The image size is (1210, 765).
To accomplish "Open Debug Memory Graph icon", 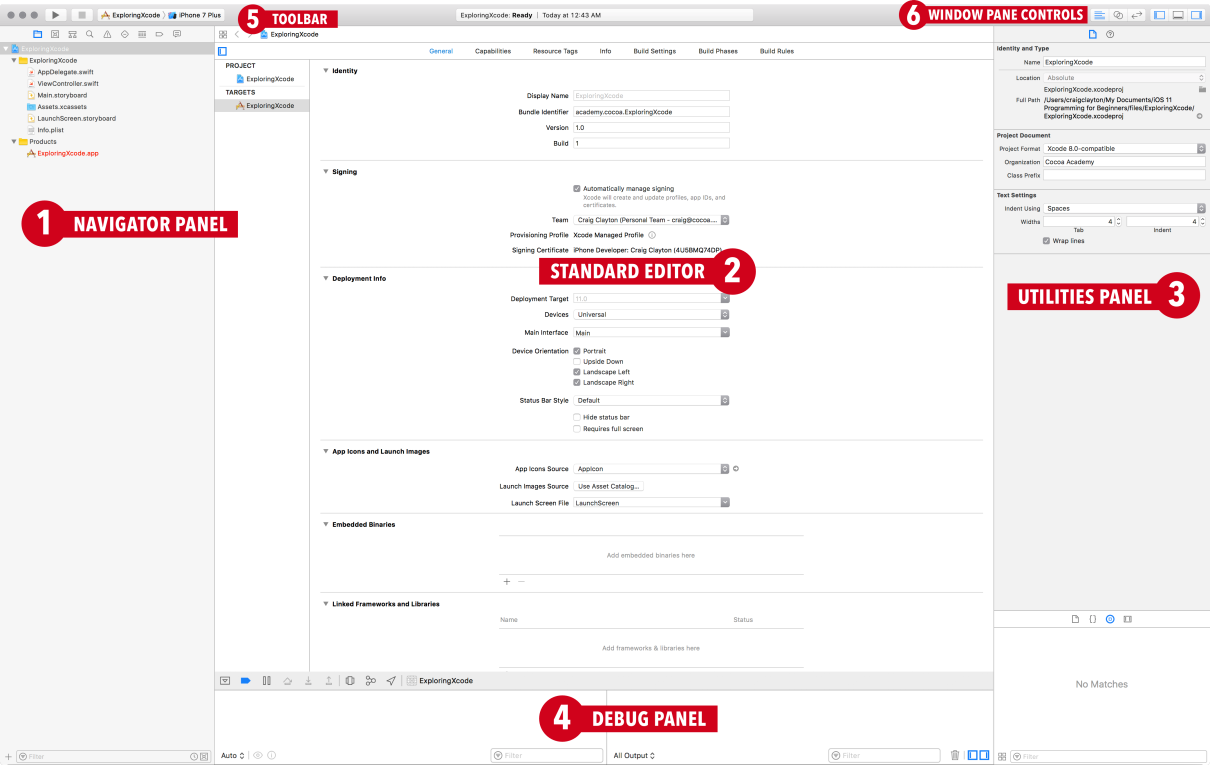I will [x=370, y=680].
